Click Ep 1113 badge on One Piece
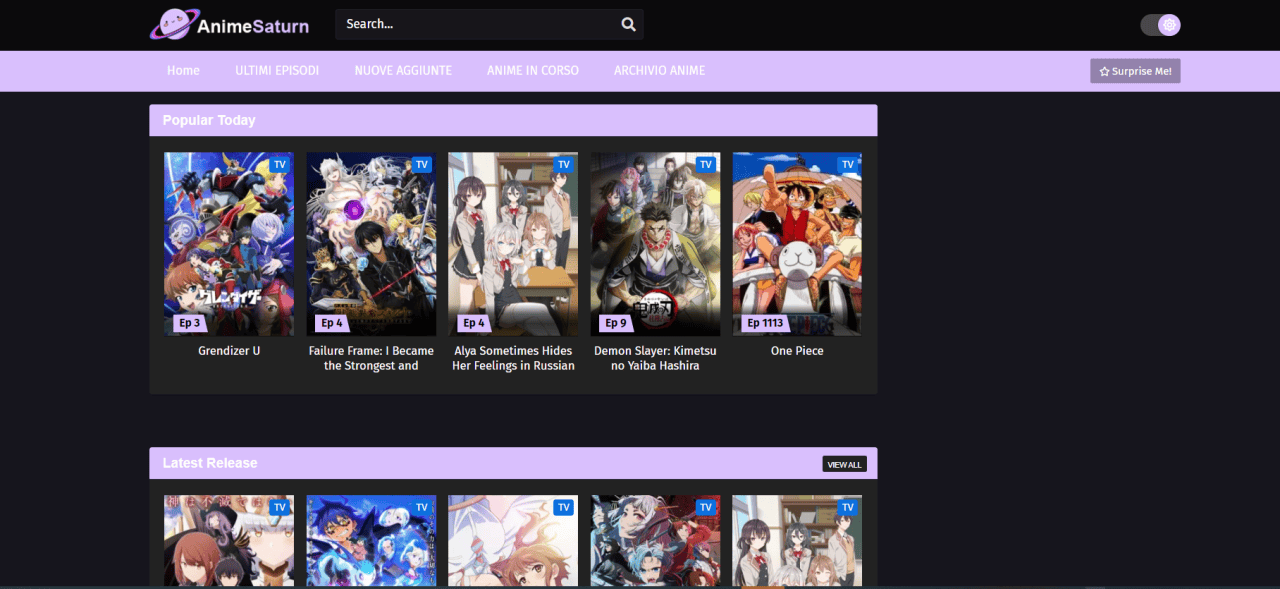 point(765,323)
